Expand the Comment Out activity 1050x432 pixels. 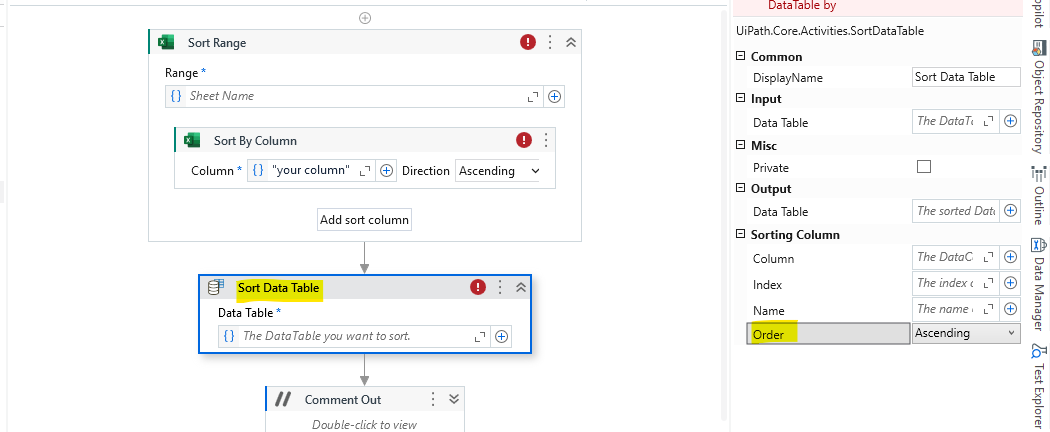pos(454,399)
